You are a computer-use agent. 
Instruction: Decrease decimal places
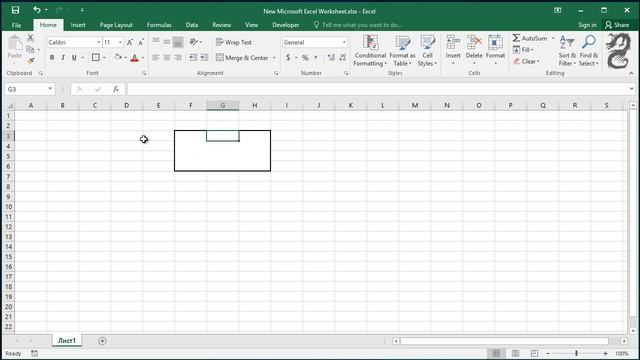click(x=343, y=58)
